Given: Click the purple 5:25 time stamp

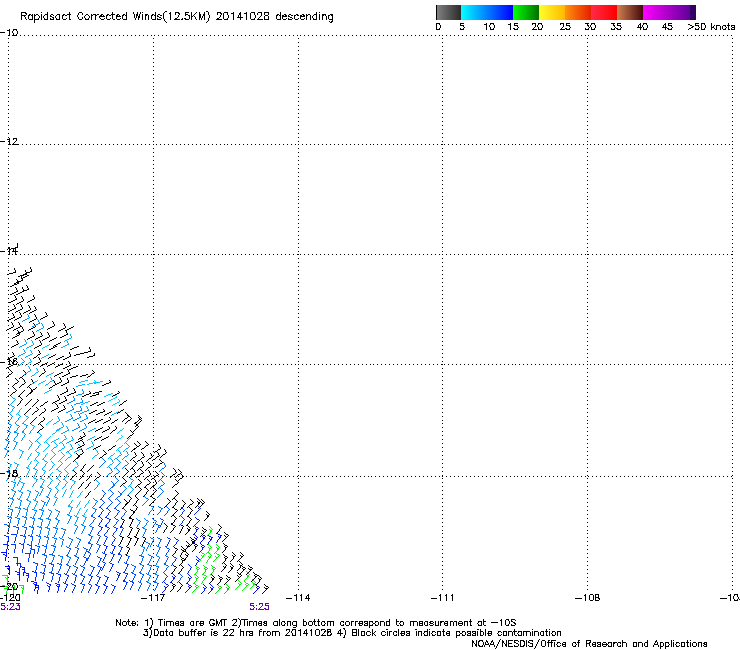Looking at the screenshot, I should click(260, 607).
